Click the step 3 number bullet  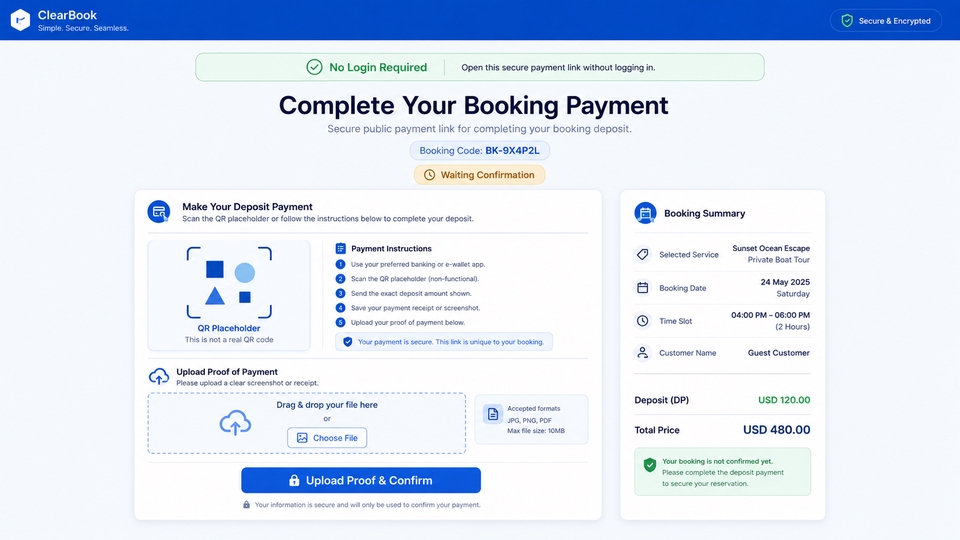340,293
